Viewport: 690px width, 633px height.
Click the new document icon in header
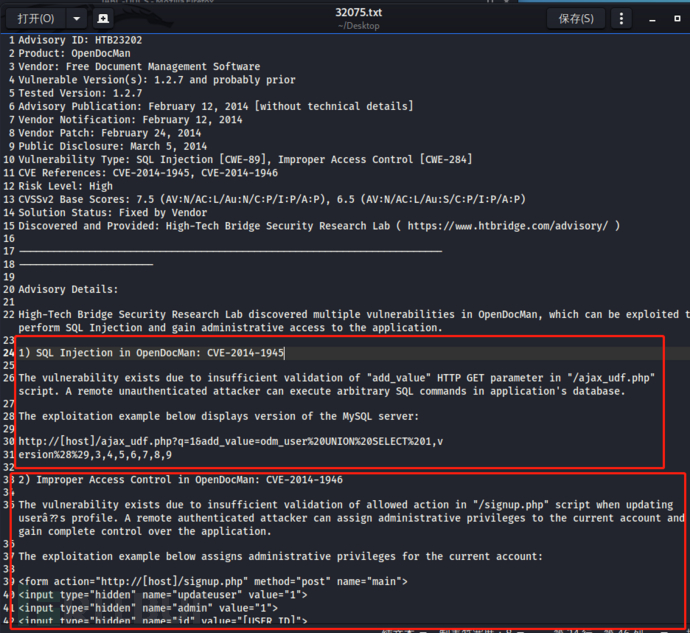click(x=104, y=18)
